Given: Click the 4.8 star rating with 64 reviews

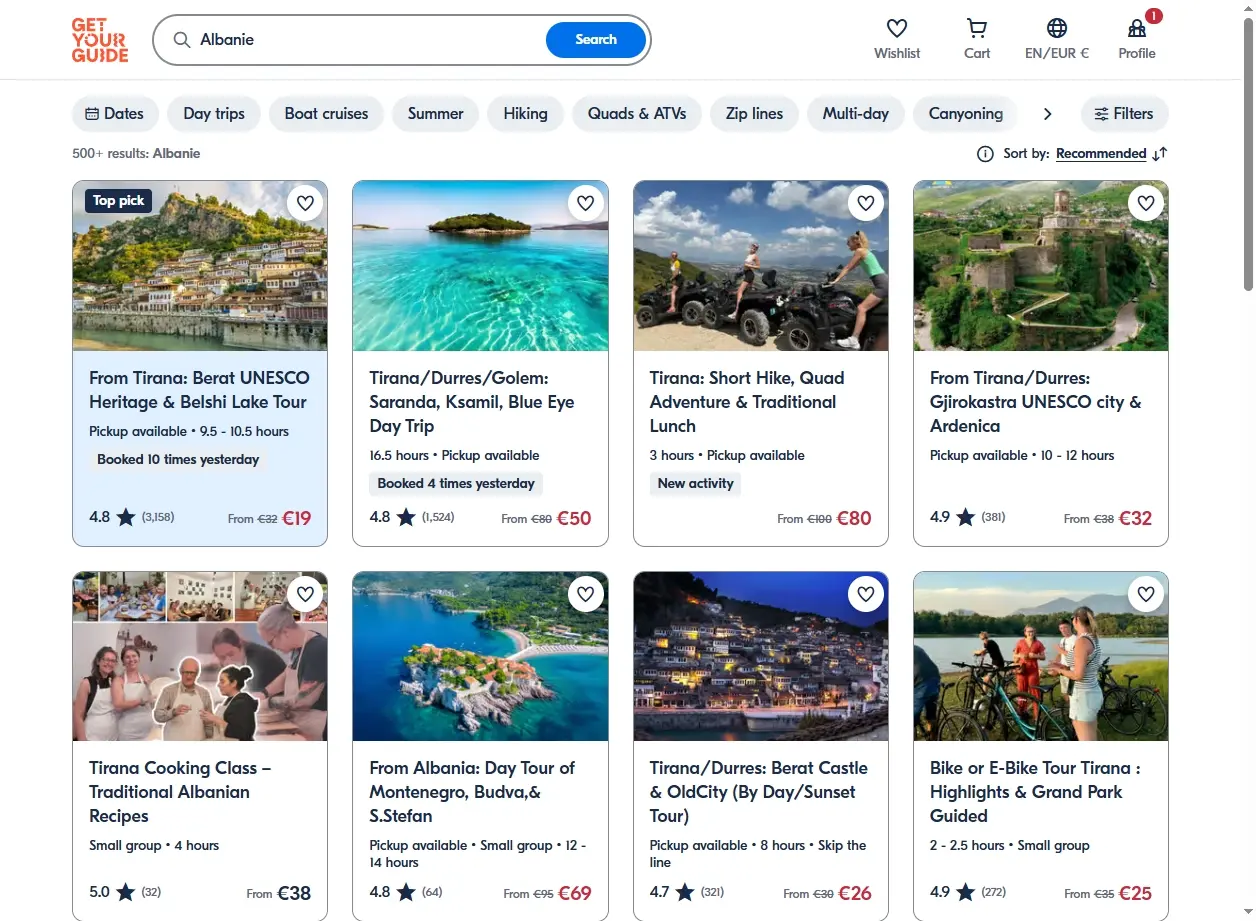Looking at the screenshot, I should [x=406, y=892].
